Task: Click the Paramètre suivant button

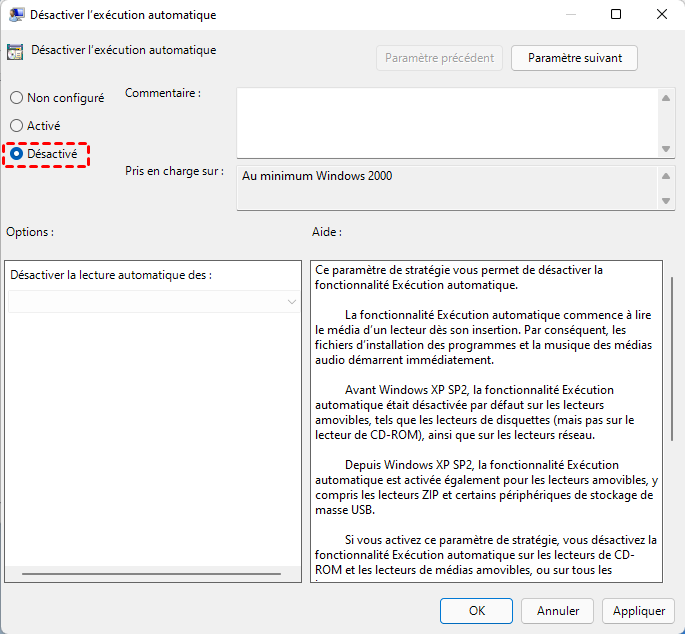Action: [x=574, y=58]
